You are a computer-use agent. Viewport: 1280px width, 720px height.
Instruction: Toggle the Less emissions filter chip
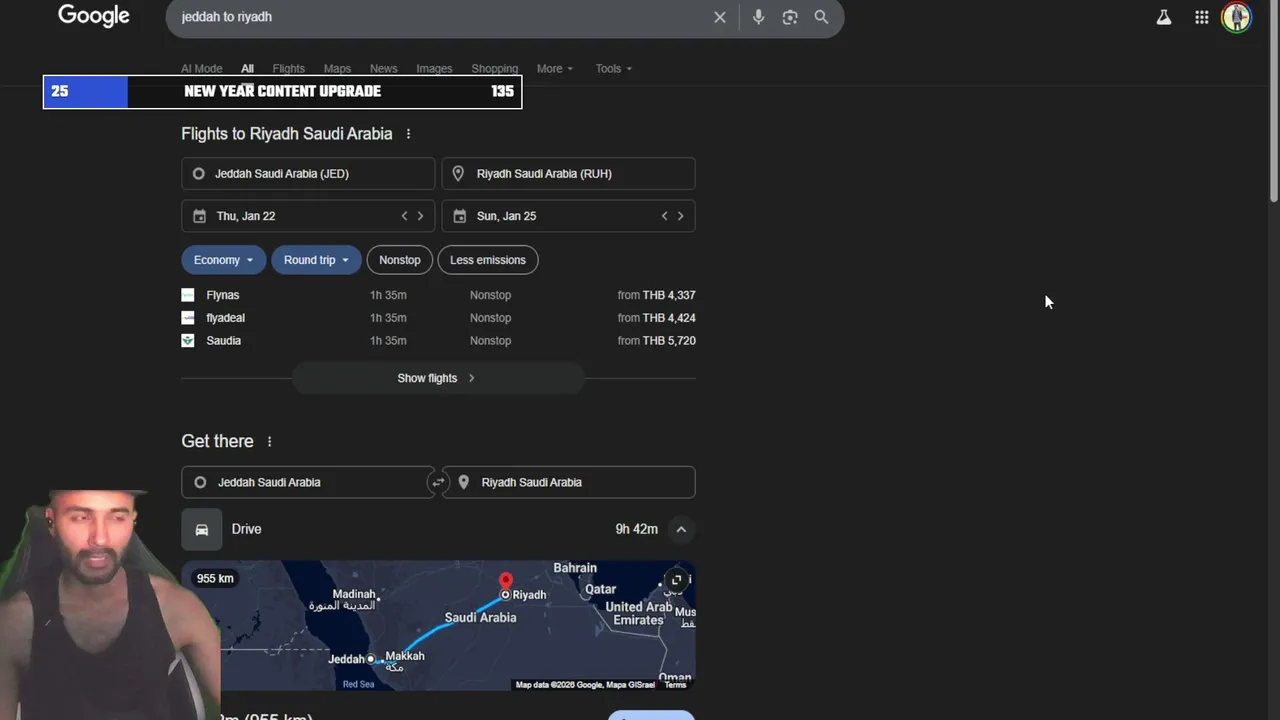[488, 260]
